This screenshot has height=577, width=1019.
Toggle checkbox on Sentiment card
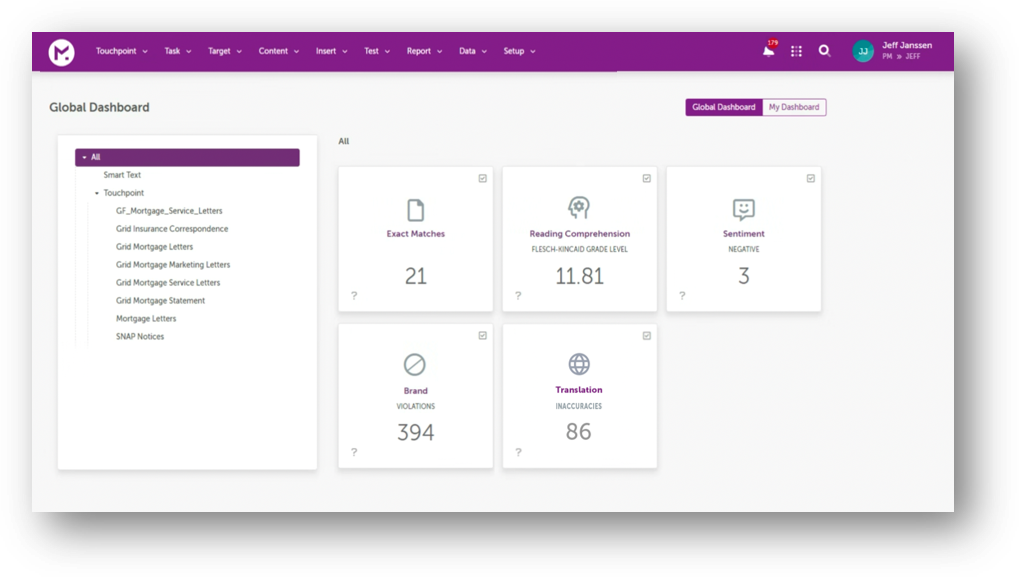click(811, 178)
